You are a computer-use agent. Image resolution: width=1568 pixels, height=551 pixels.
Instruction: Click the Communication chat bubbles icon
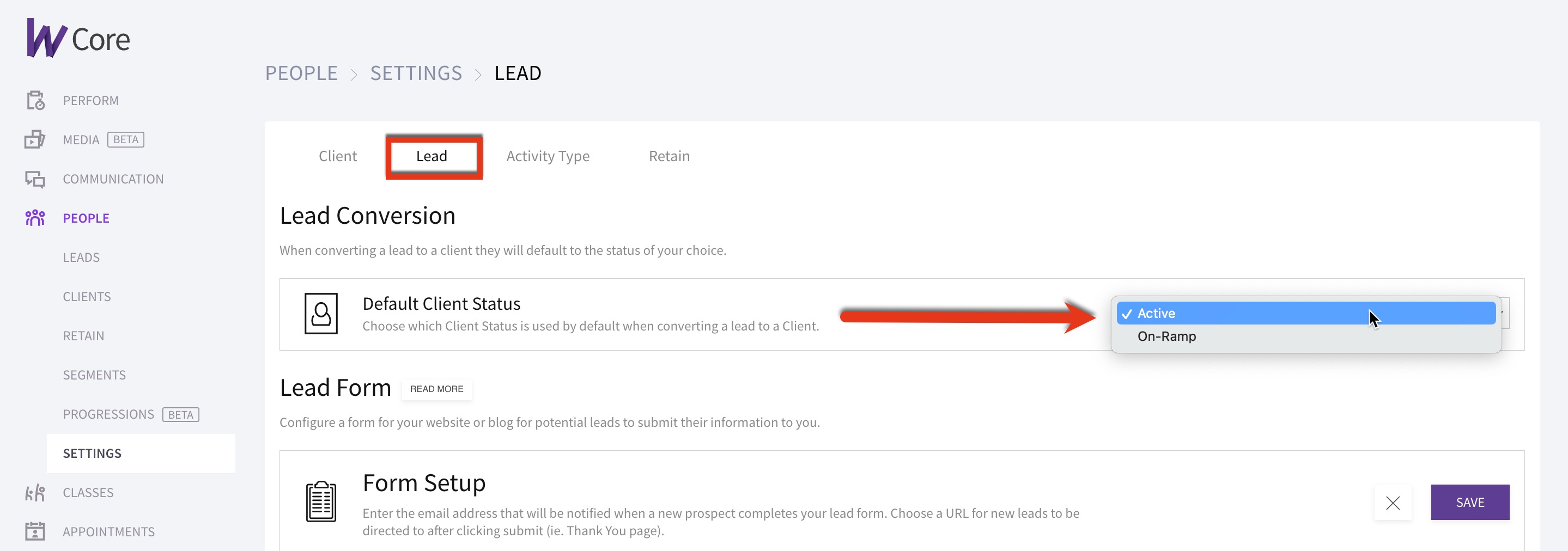point(35,179)
